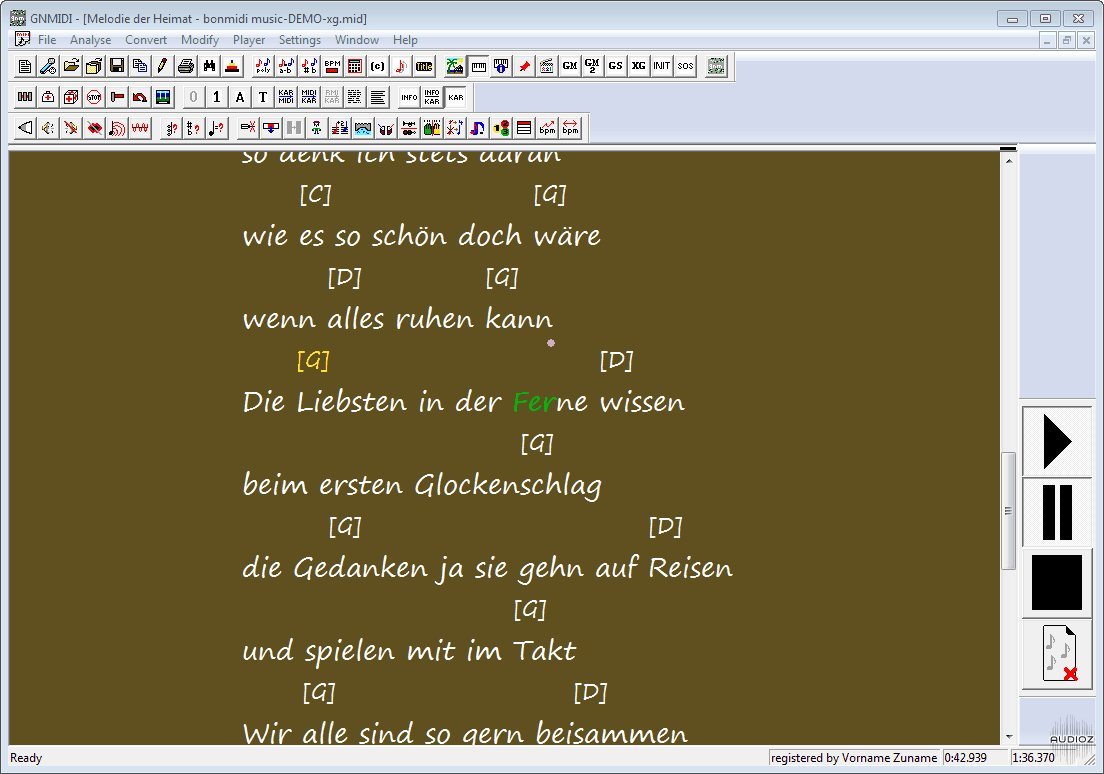Open a file with the folder icon
Viewport: 1104px width, 774px height.
tap(71, 66)
